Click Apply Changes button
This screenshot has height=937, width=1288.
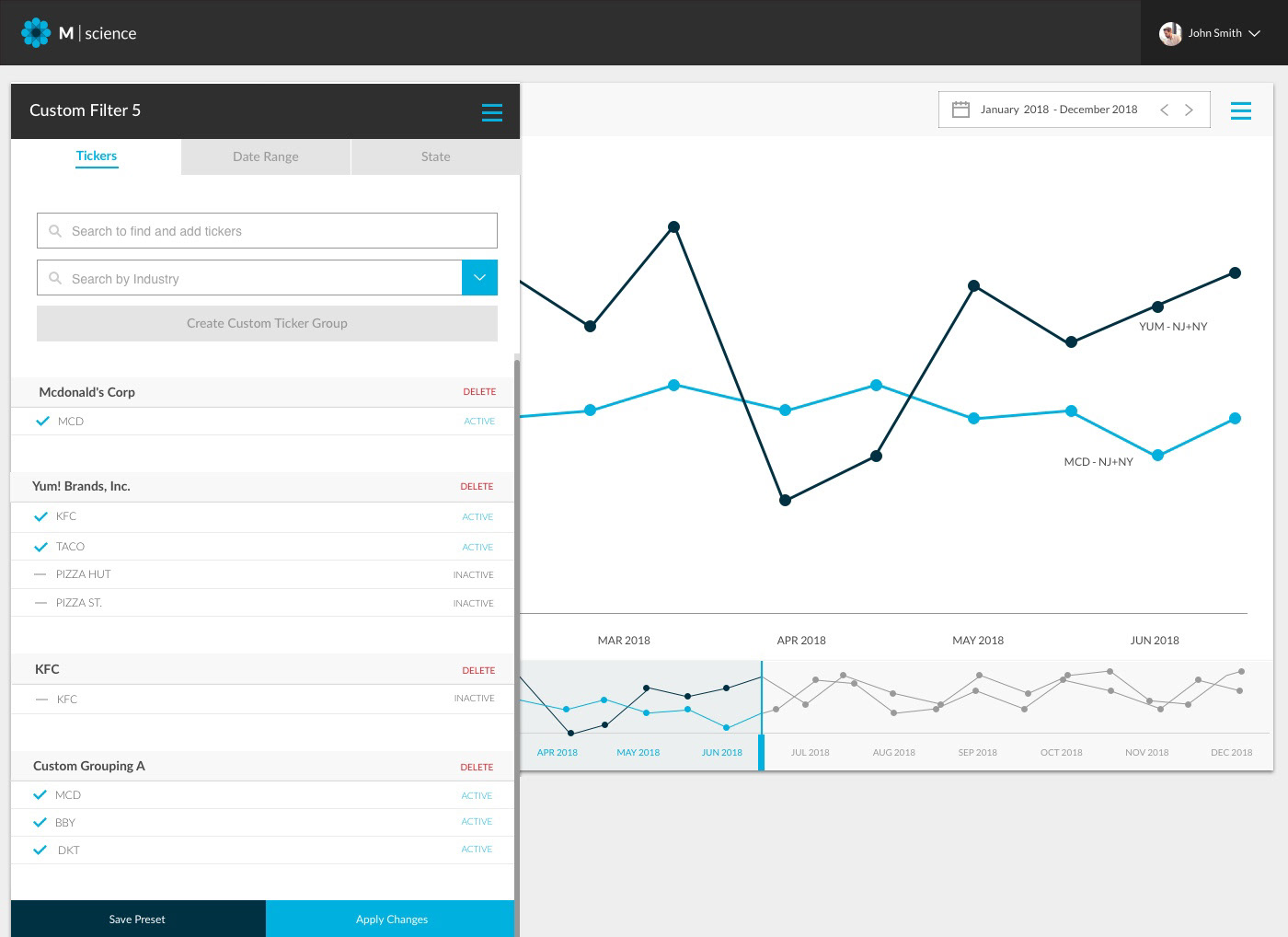click(391, 919)
